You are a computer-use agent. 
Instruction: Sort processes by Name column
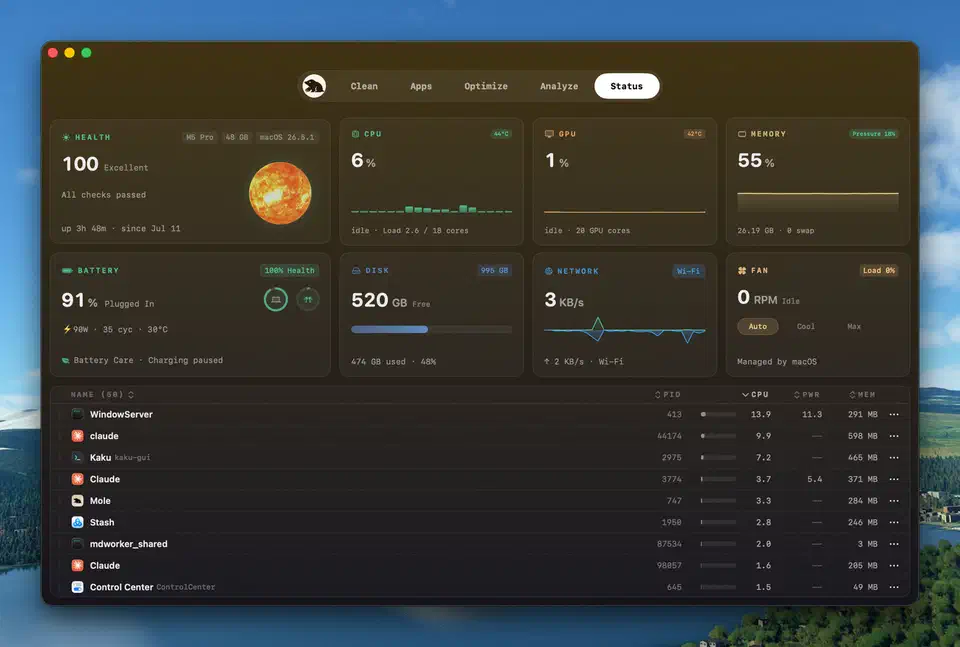tap(102, 395)
